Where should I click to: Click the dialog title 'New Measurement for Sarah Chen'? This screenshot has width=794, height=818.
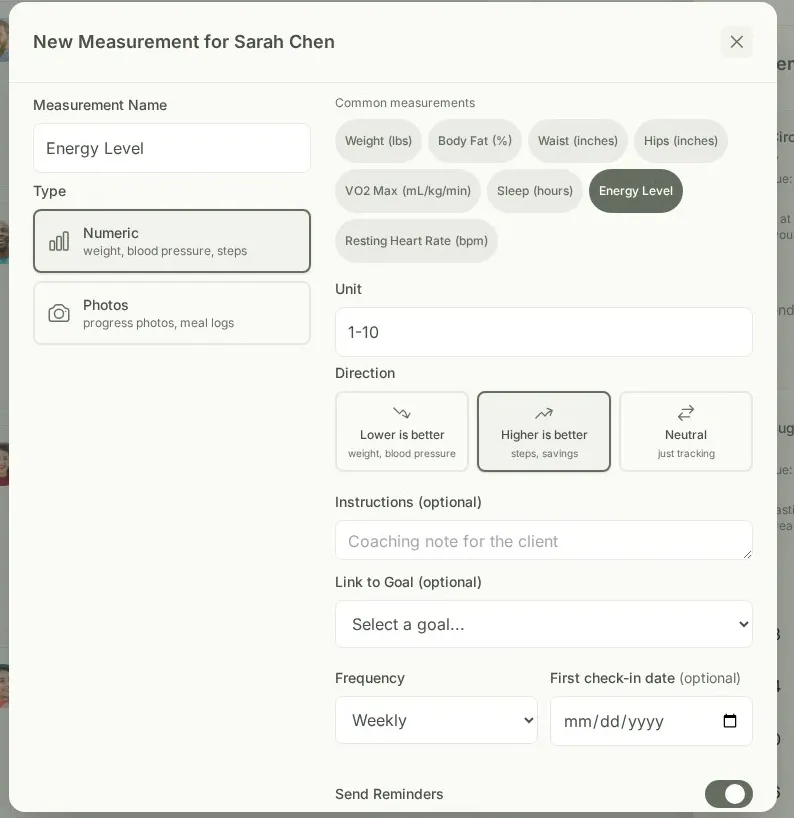point(184,42)
